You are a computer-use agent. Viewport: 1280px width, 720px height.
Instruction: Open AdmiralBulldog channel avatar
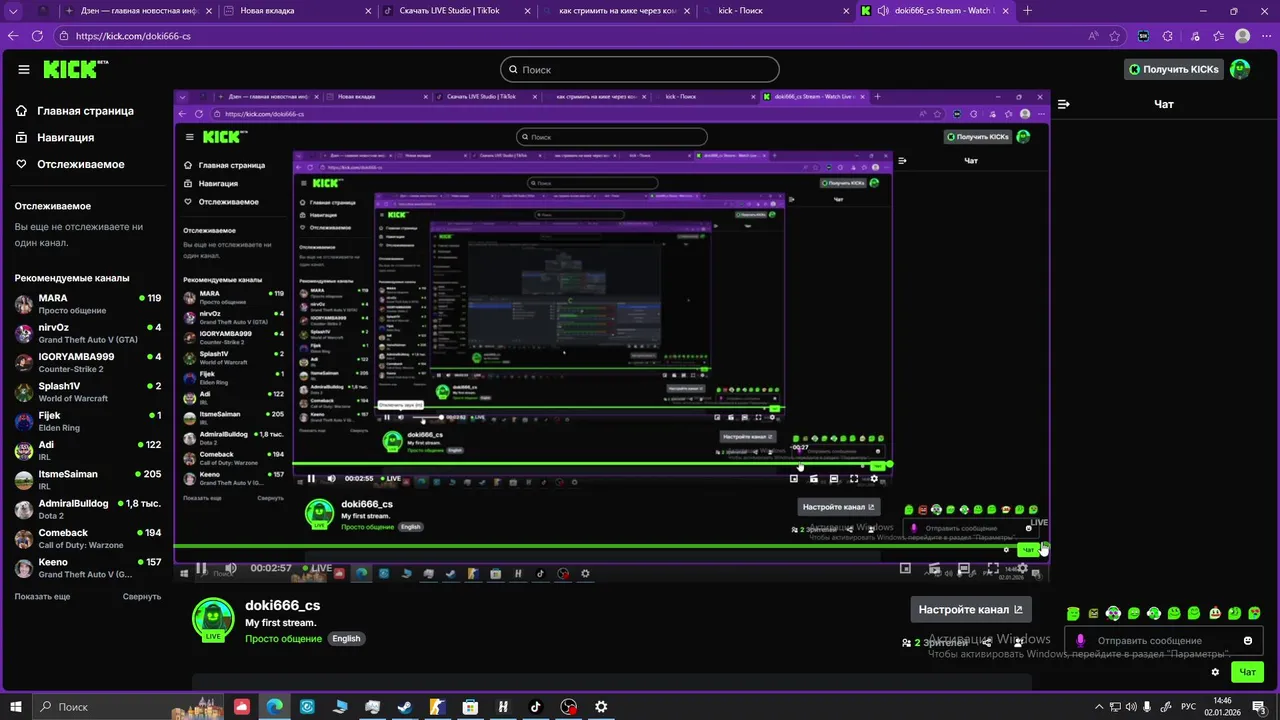(24, 509)
